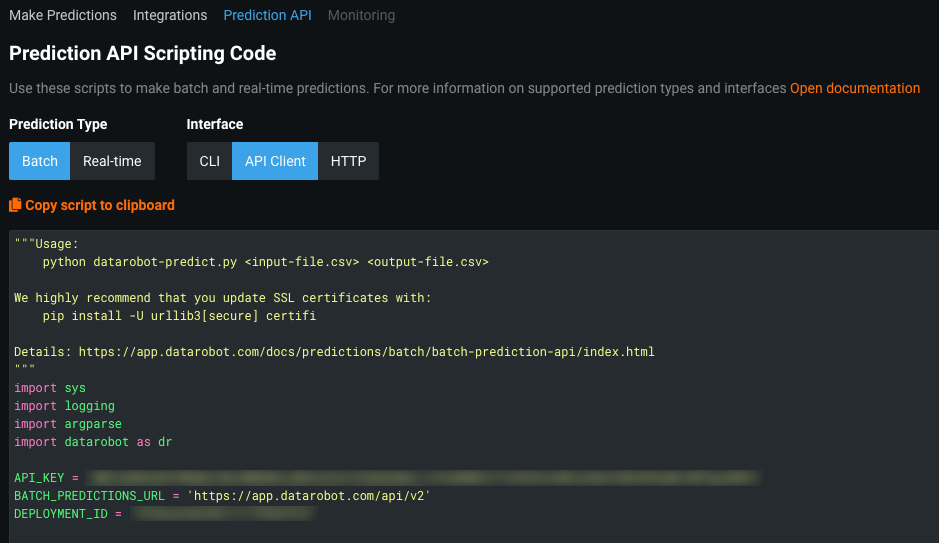Switch to the Integrations tab

click(x=170, y=15)
